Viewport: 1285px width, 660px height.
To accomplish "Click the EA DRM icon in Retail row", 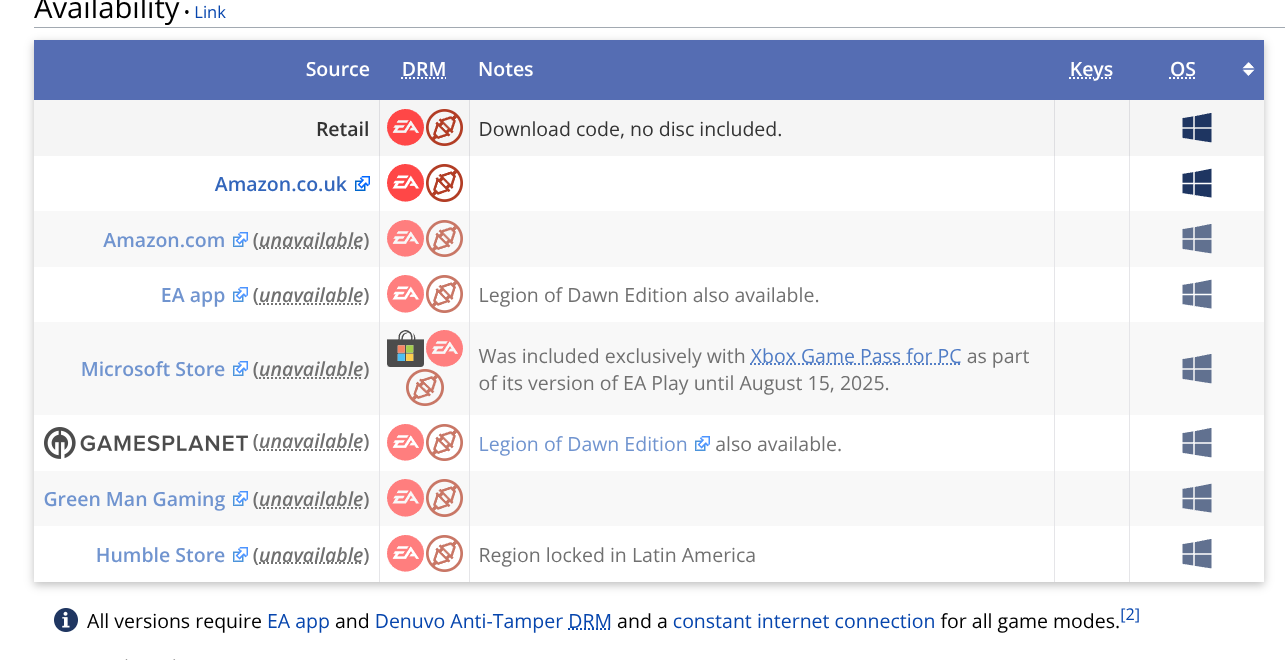I will click(405, 128).
